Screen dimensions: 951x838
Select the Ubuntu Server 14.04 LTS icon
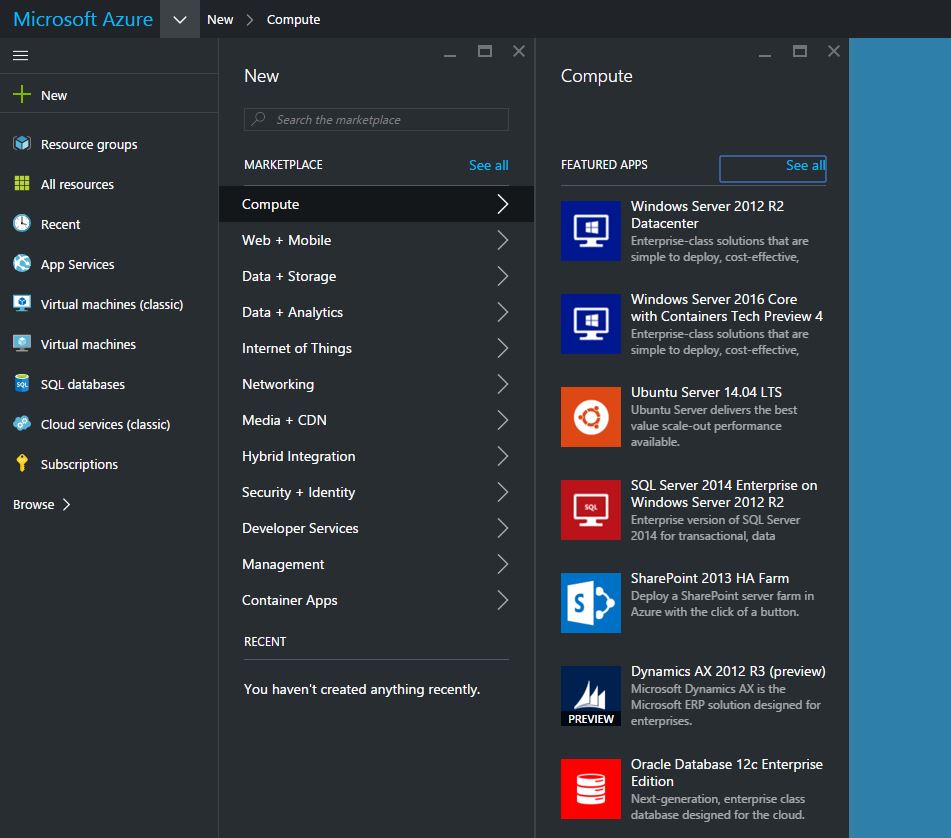point(590,417)
